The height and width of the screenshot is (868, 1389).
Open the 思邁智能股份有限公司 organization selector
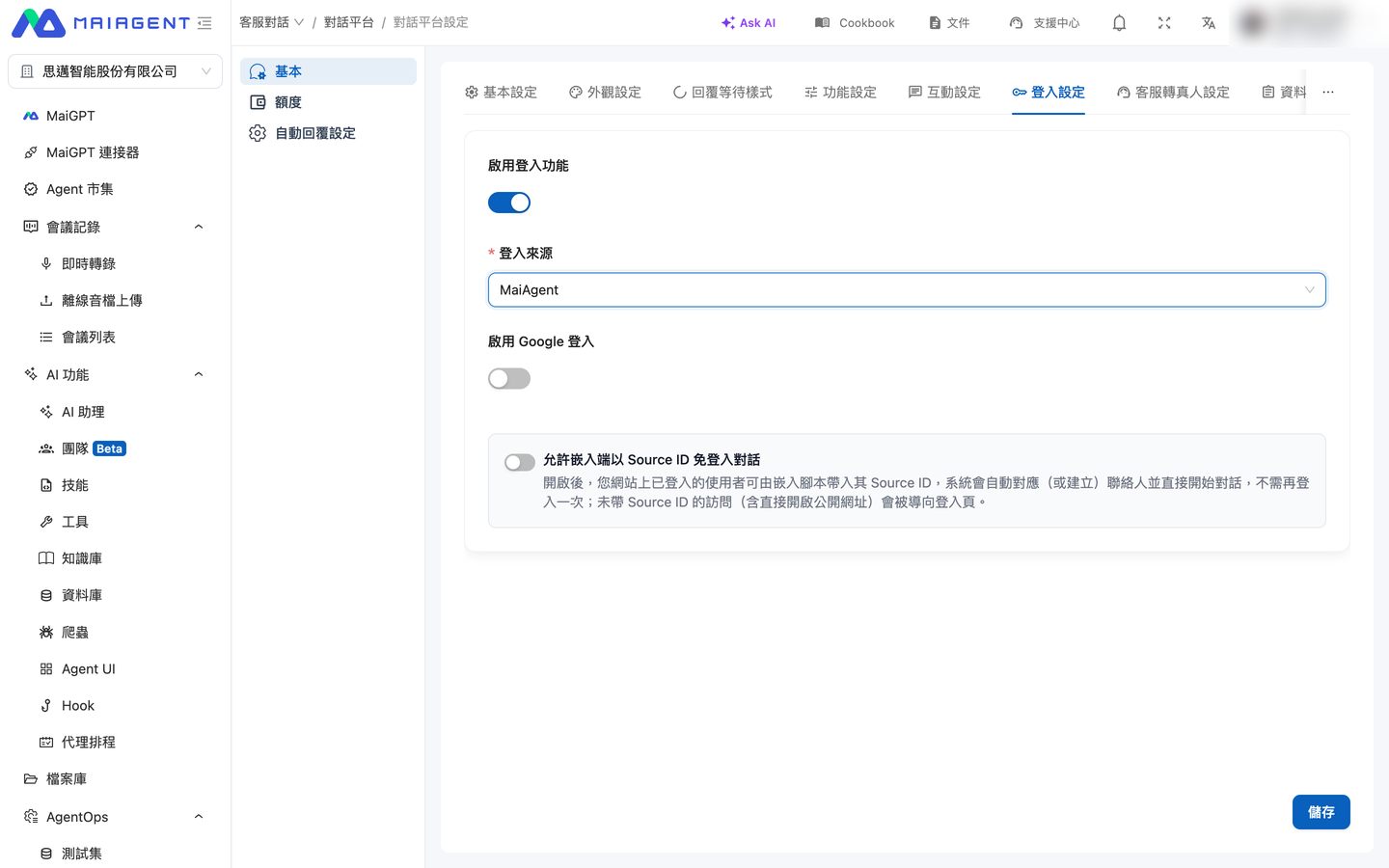(116, 71)
